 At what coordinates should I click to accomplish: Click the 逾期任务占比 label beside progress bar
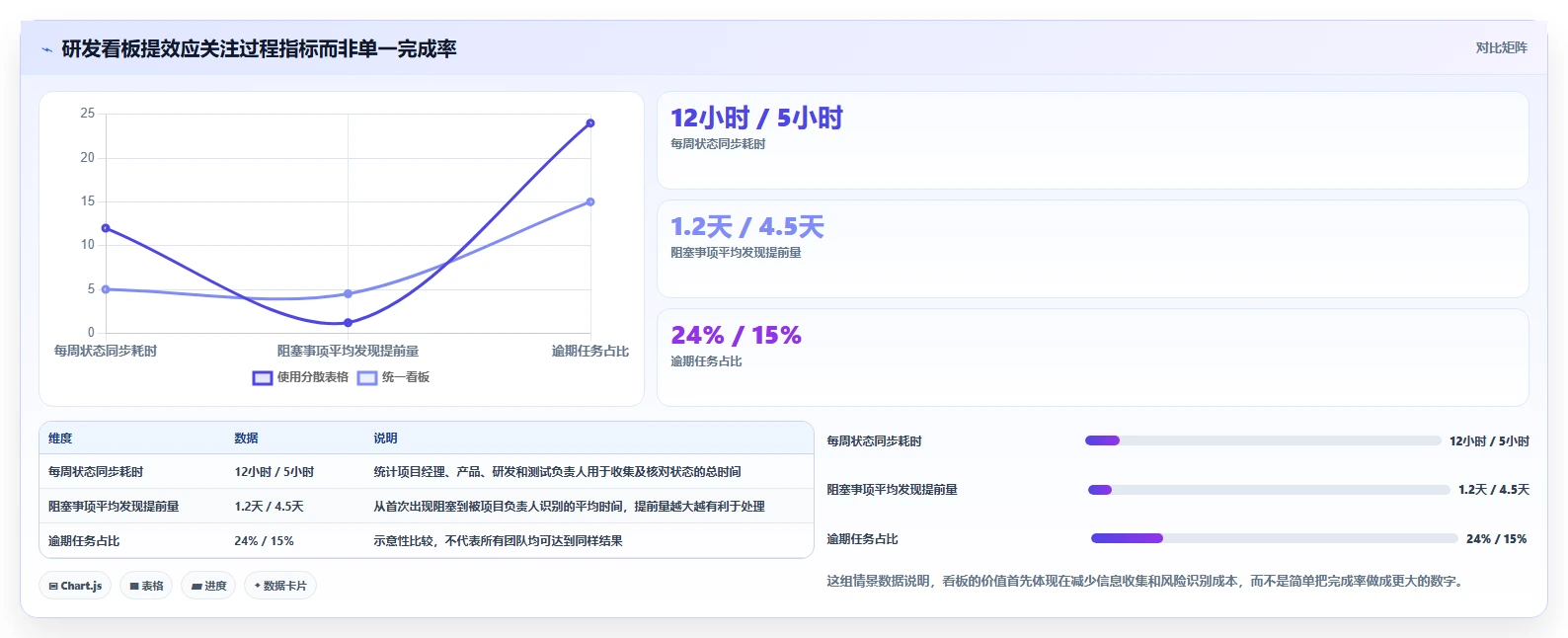[862, 539]
